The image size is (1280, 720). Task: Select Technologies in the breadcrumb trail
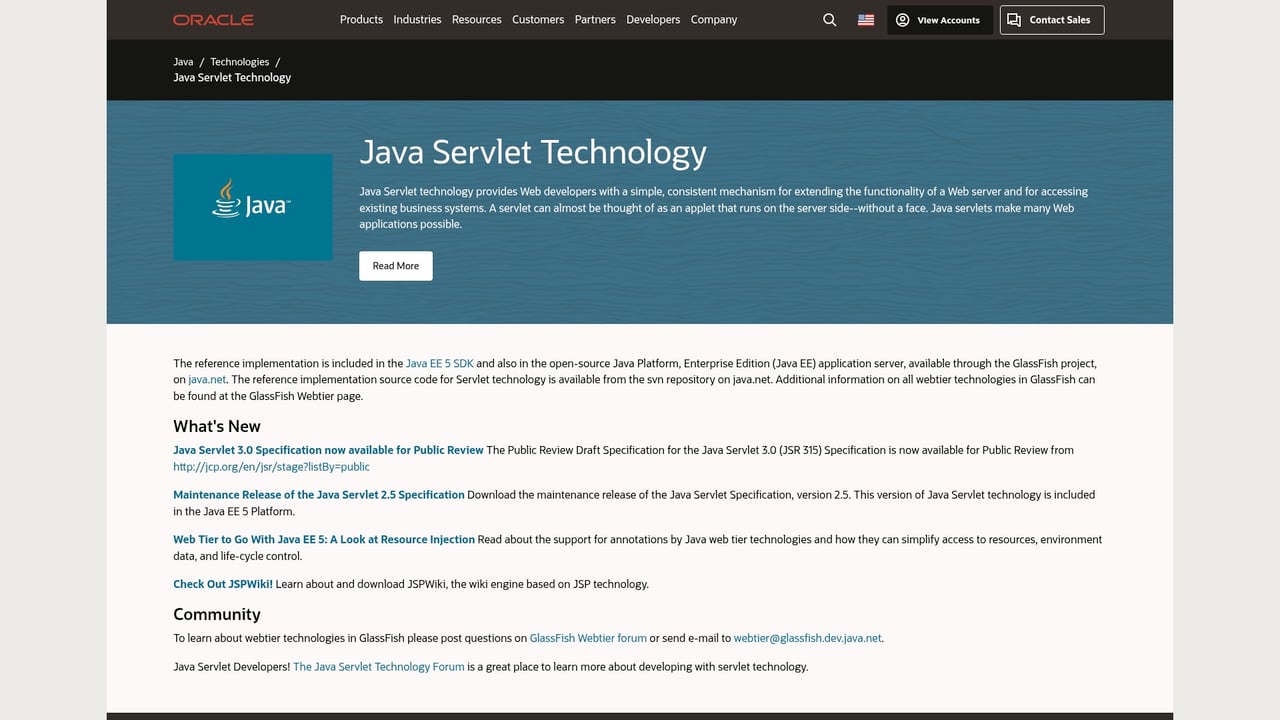point(239,61)
